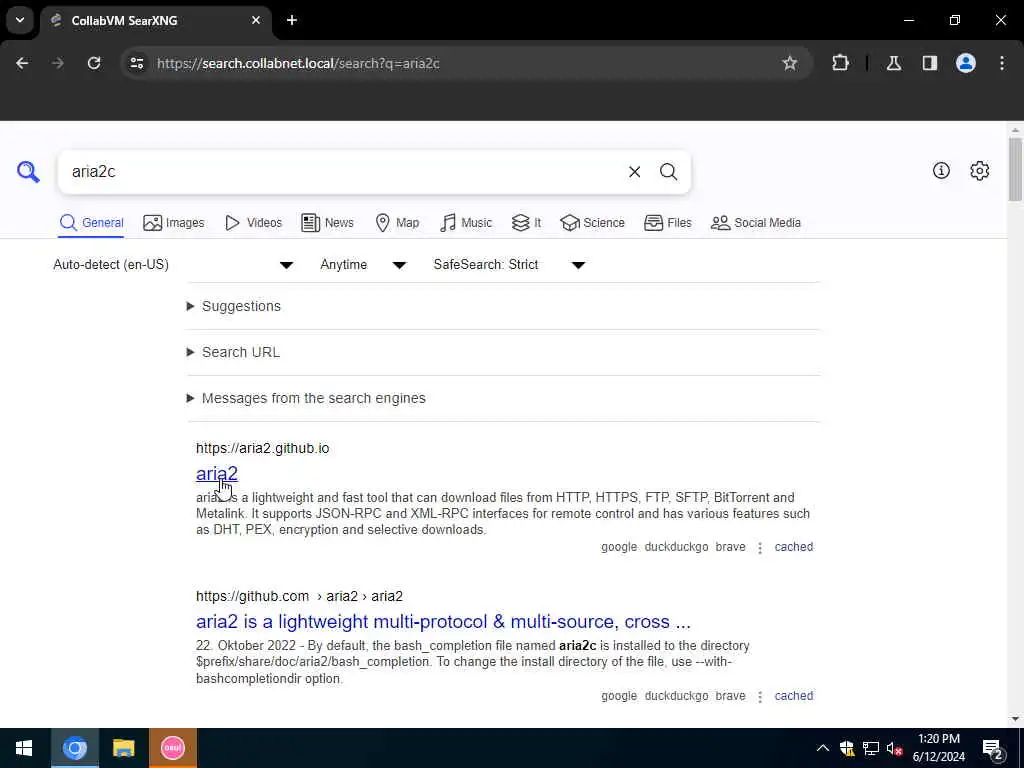Bookmark this page with the star icon
This screenshot has height=768, width=1024.
[x=790, y=63]
